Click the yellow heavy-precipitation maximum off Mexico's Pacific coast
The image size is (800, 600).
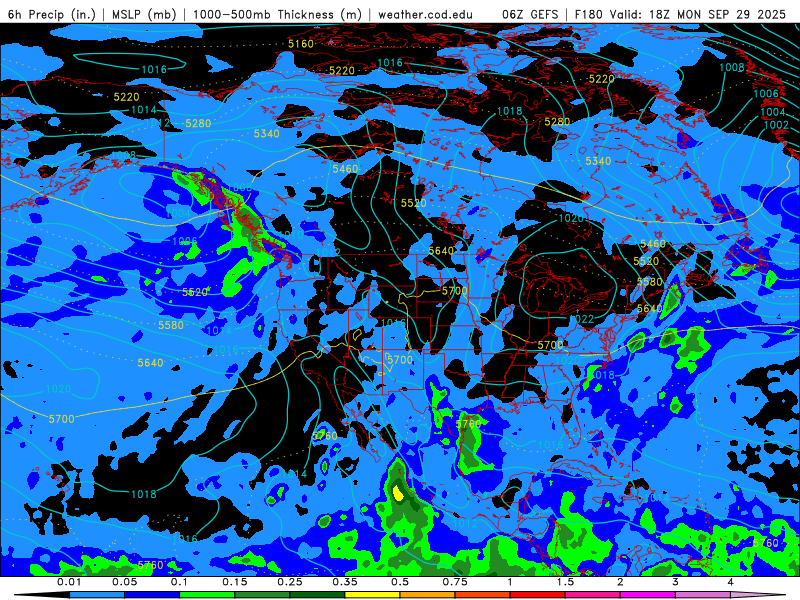point(398,493)
